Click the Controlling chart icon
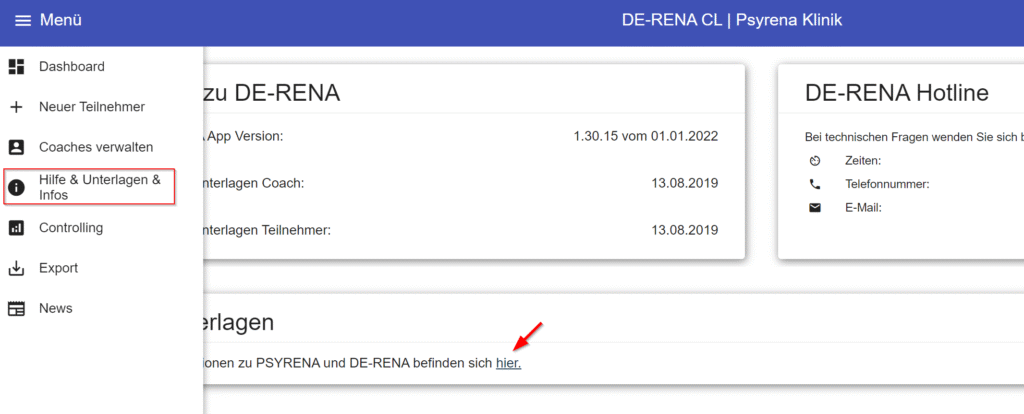The height and width of the screenshot is (414, 1024). click(x=16, y=228)
